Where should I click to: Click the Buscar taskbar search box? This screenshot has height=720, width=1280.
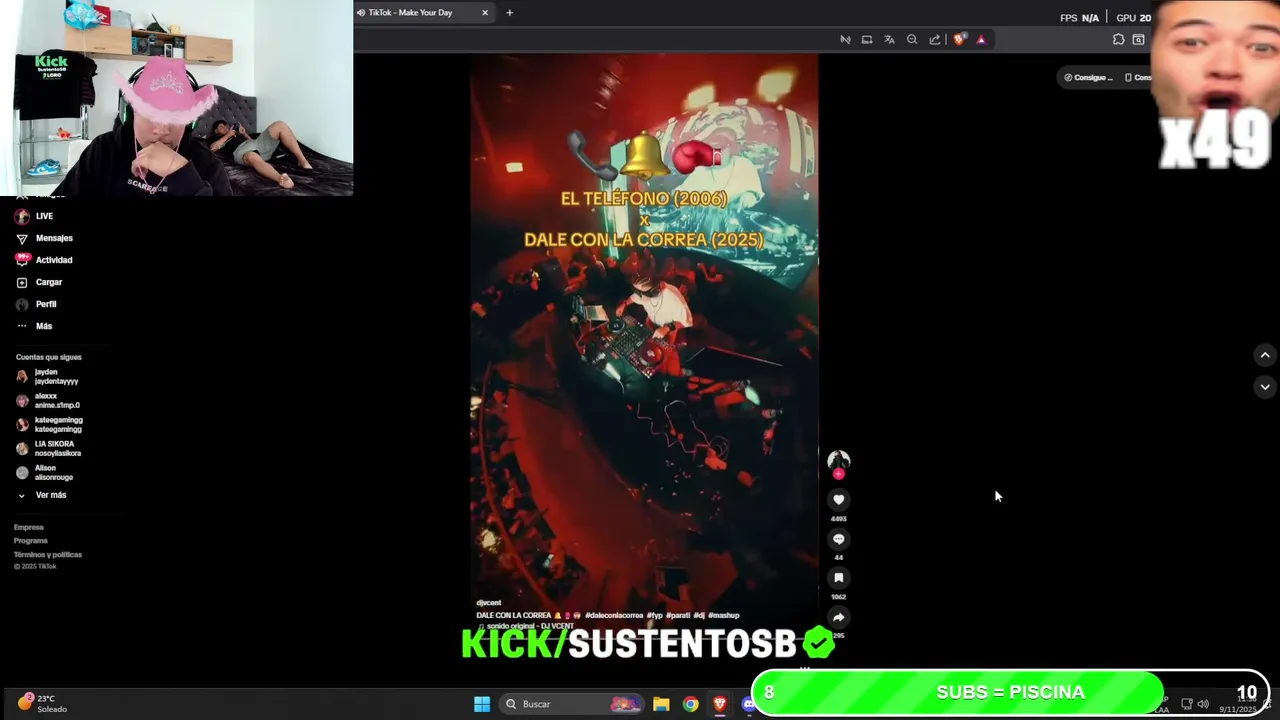click(570, 704)
